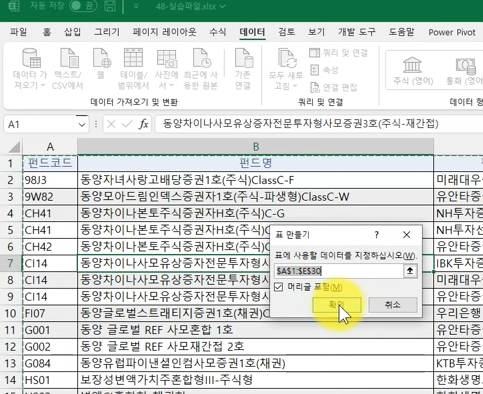Toggle the AutoSave (자동 저장) switch
Screen dimensions: 483x394
pos(83,6)
